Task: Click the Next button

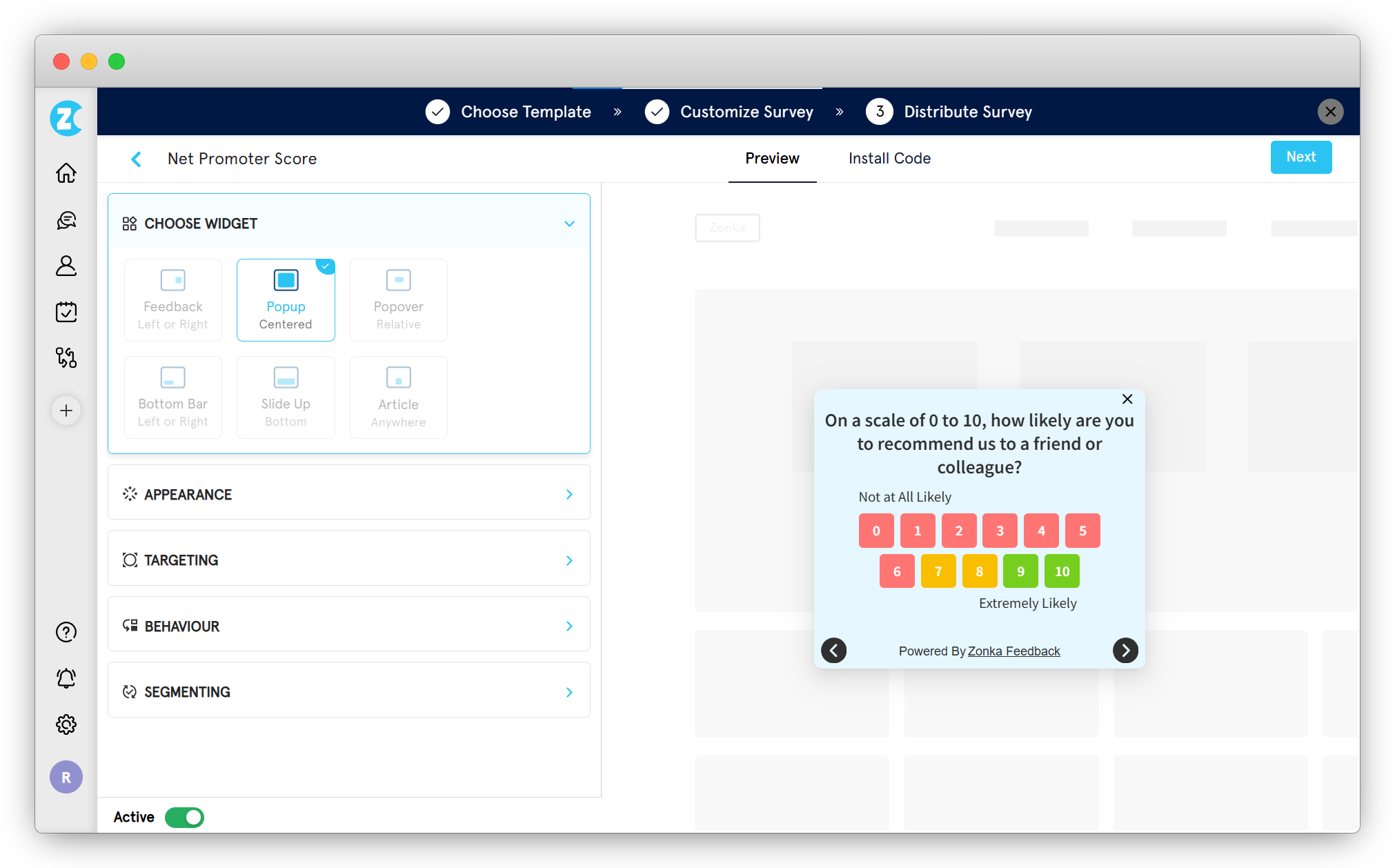Action: [x=1300, y=157]
